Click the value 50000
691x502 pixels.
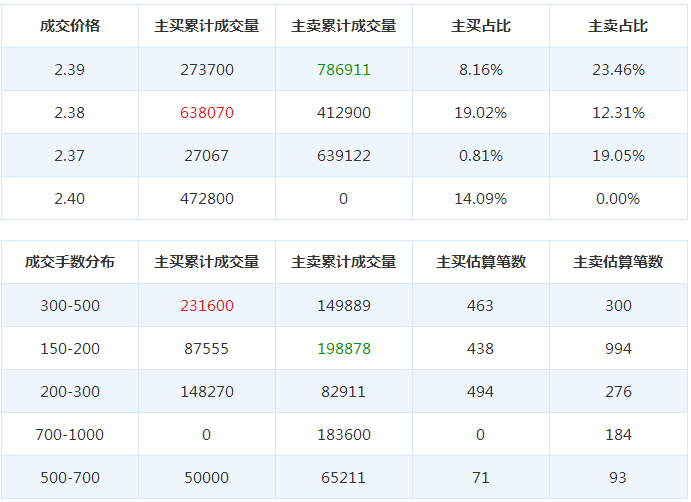pyautogui.click(x=207, y=477)
